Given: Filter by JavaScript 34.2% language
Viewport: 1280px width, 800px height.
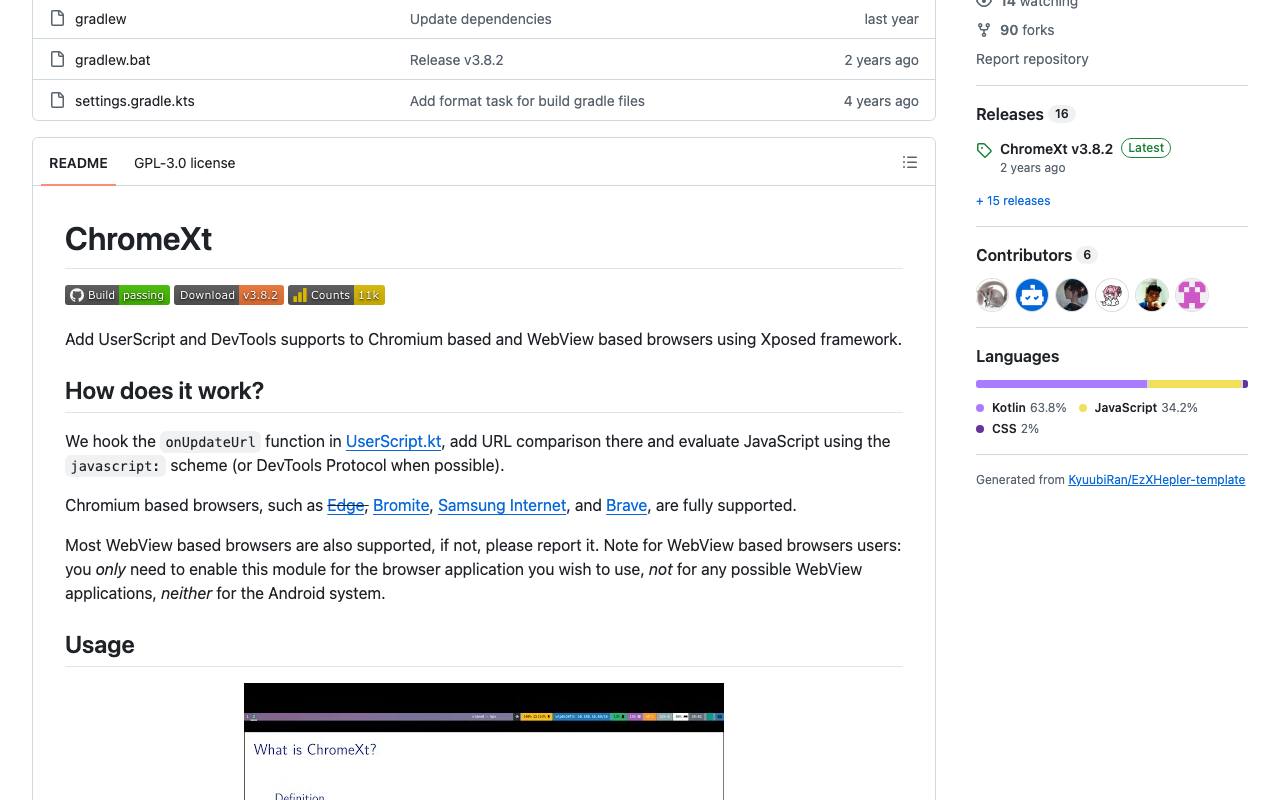Looking at the screenshot, I should click(1138, 408).
